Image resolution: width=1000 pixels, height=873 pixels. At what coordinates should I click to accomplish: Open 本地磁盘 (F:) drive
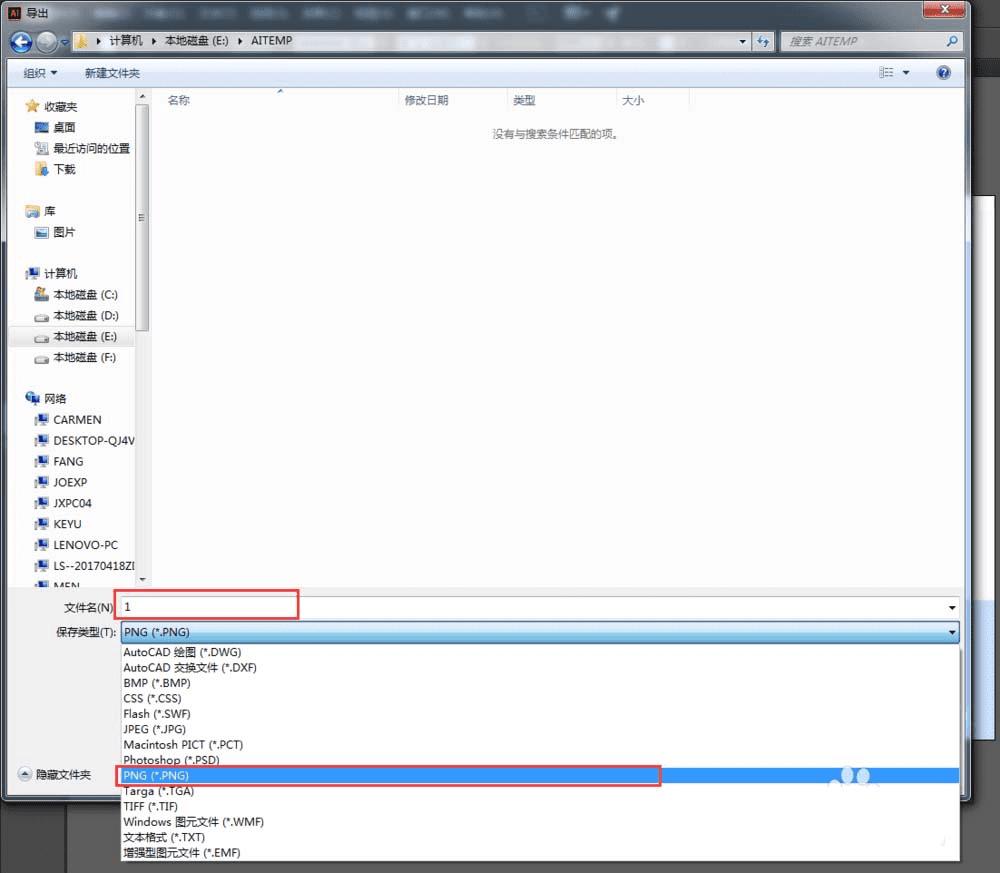(85, 358)
